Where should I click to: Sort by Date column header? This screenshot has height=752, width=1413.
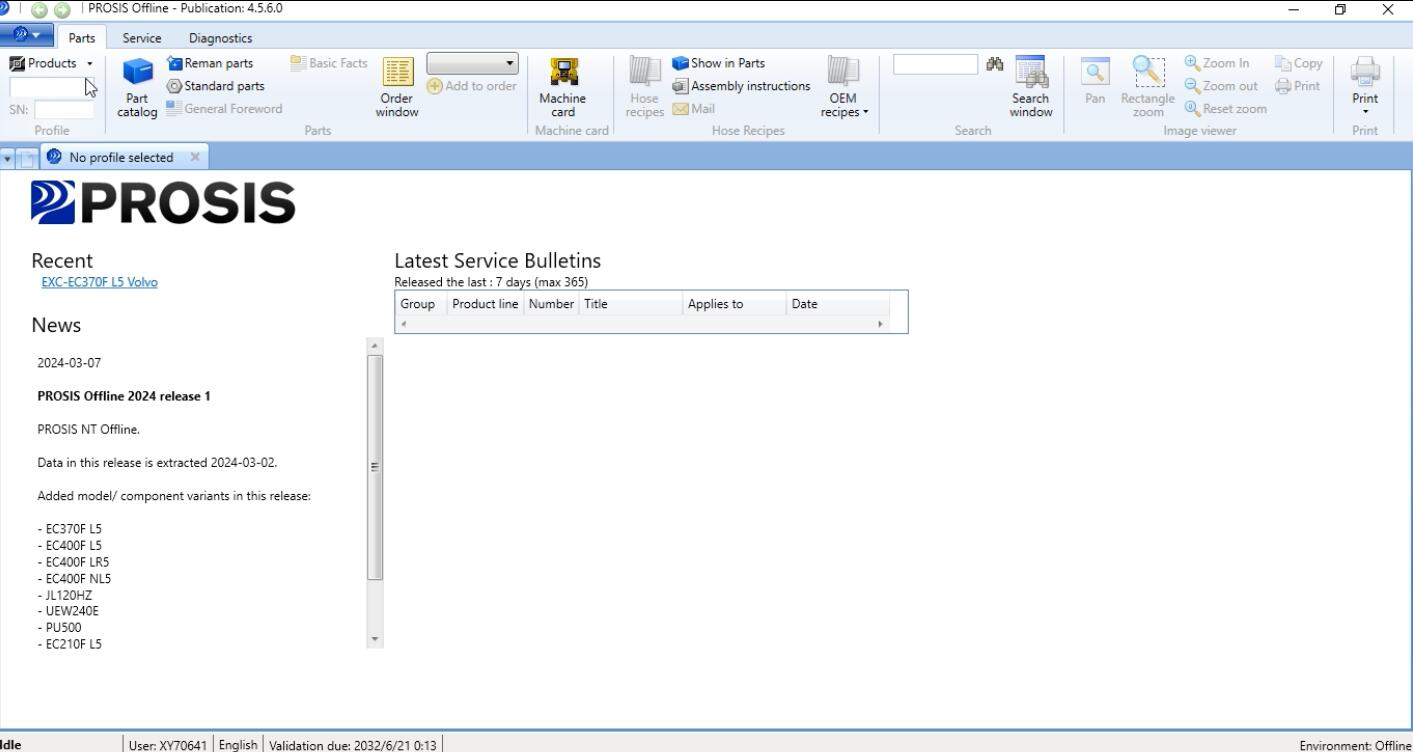838,304
